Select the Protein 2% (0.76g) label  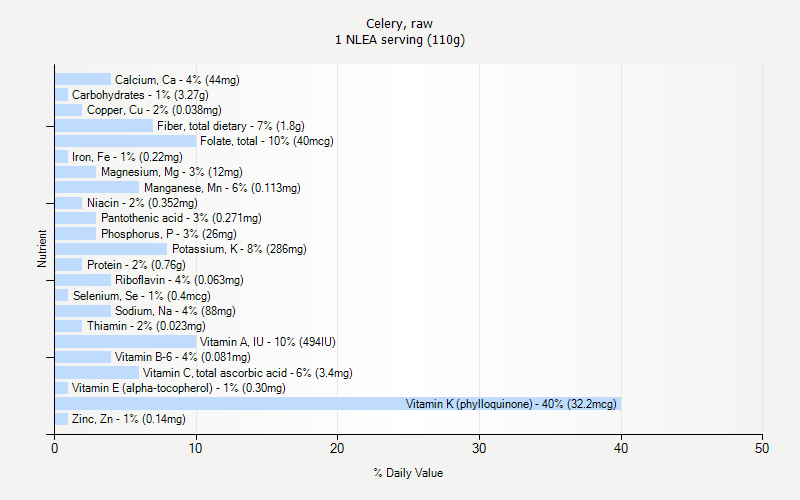point(136,265)
